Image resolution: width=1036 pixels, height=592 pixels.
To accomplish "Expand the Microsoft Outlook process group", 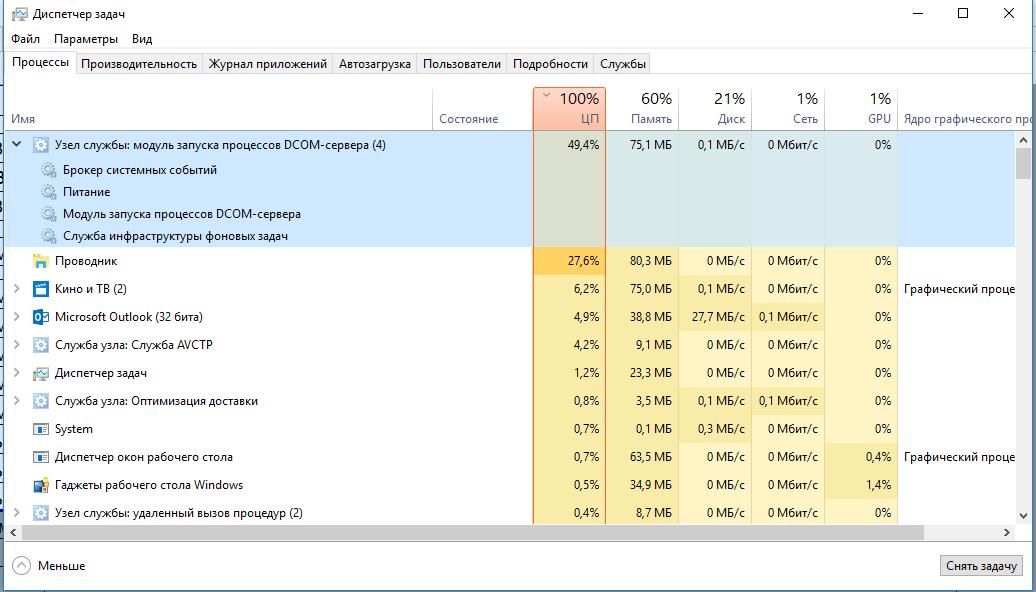I will pyautogui.click(x=17, y=317).
